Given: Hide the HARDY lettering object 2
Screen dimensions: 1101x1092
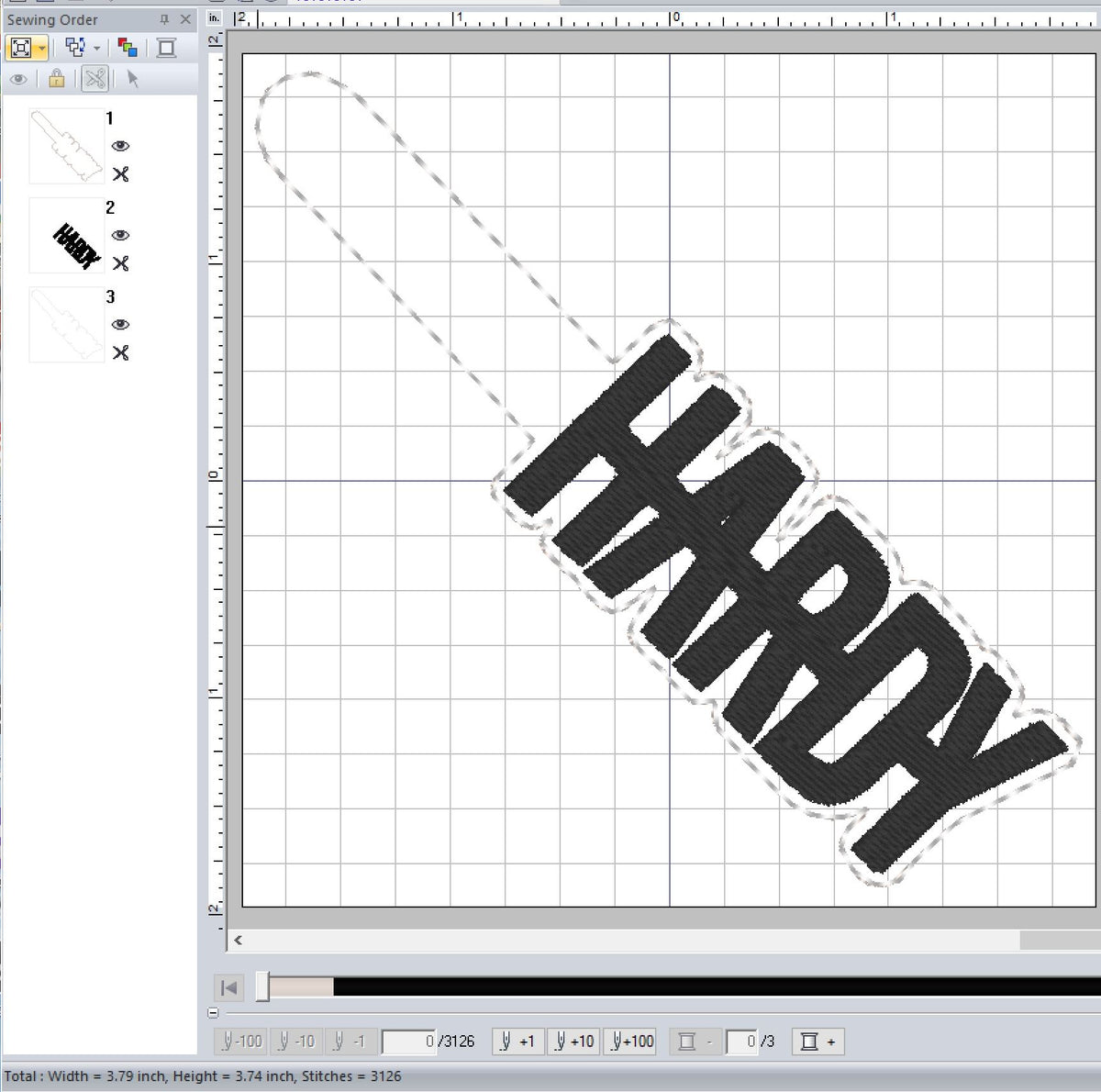Looking at the screenshot, I should coord(120,233).
